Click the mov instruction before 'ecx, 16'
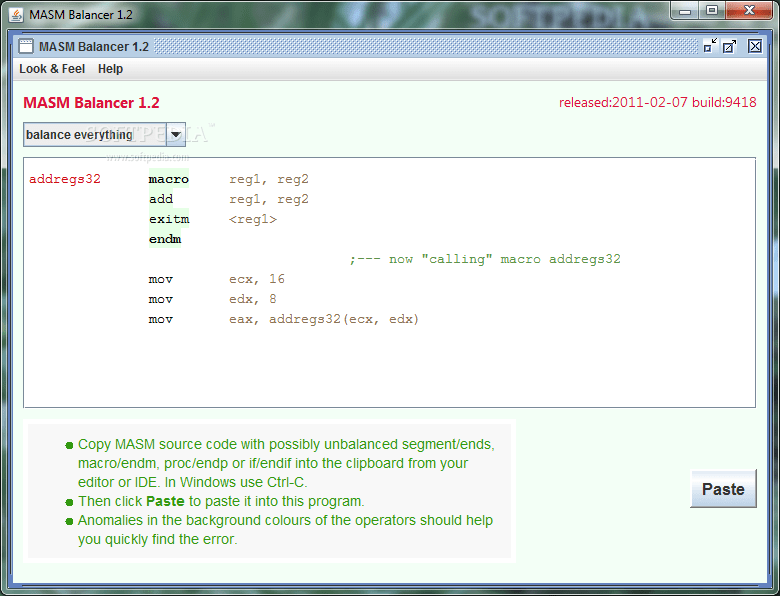 click(161, 279)
